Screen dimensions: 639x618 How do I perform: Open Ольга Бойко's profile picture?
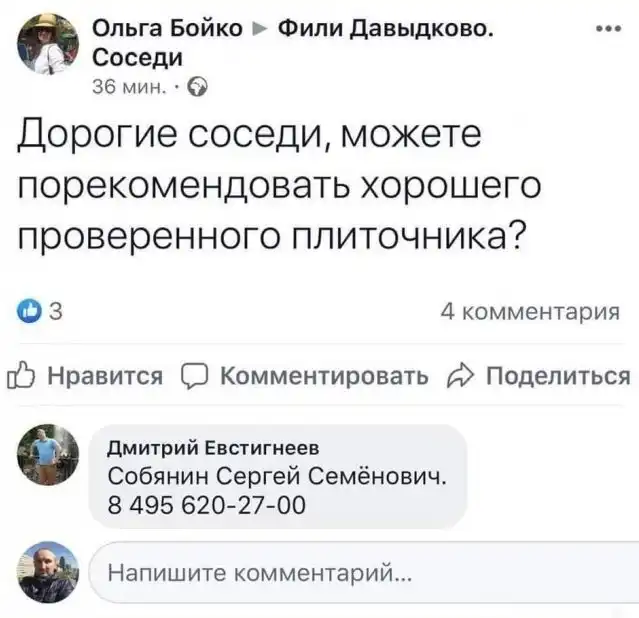coord(48,44)
